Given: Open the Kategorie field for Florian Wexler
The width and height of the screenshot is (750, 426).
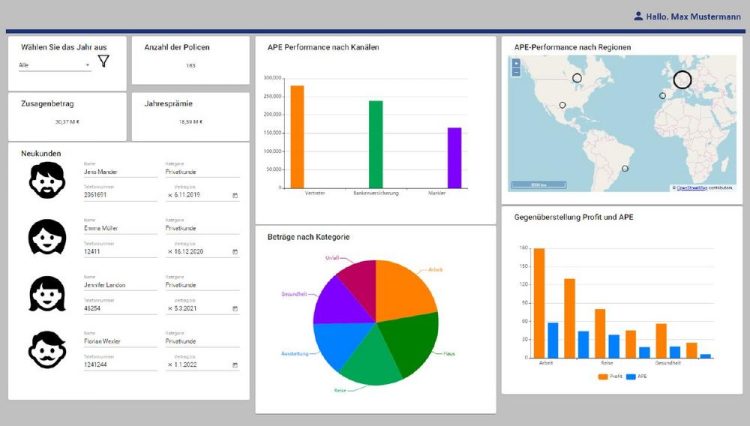Looking at the screenshot, I should (201, 341).
